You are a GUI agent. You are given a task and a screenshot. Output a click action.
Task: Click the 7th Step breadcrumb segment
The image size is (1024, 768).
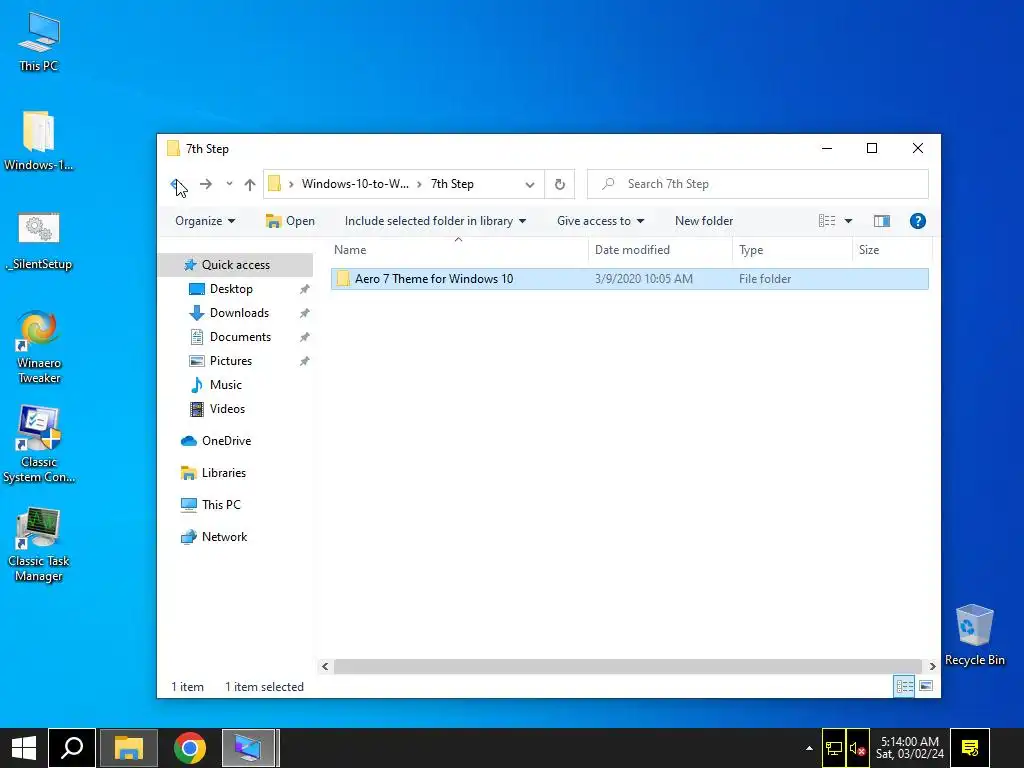tap(452, 184)
